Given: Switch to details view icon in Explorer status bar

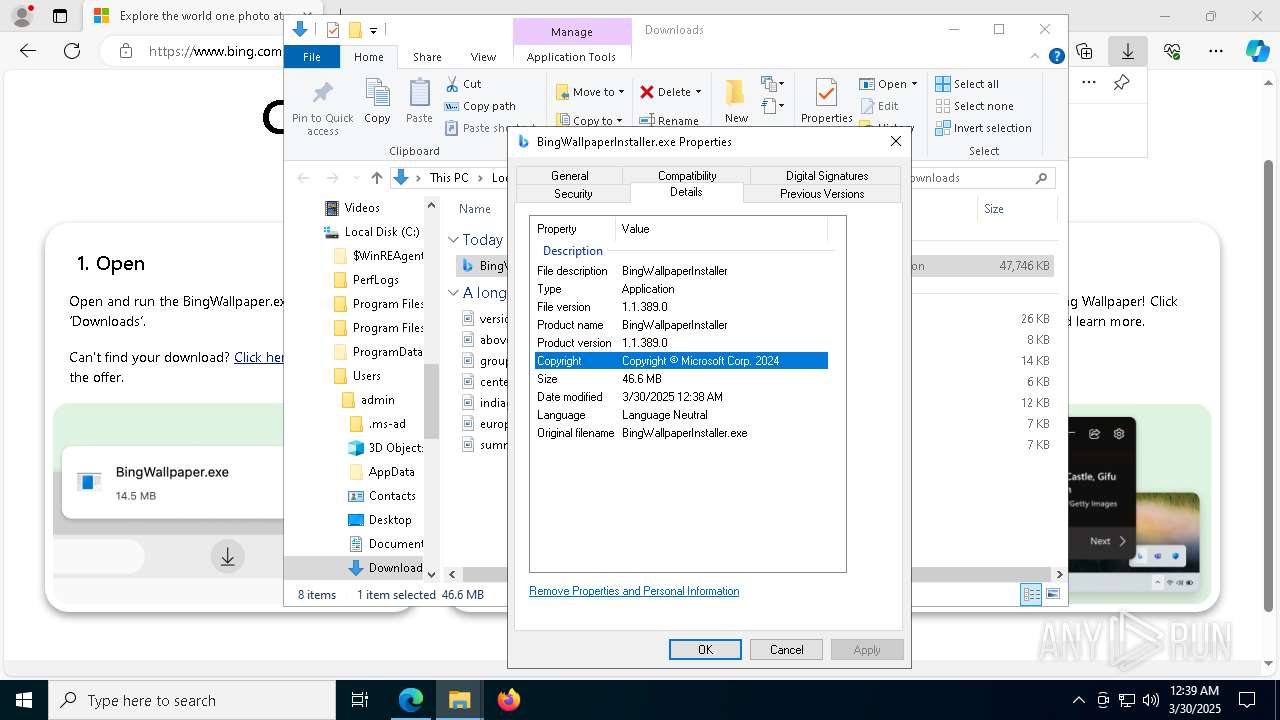Looking at the screenshot, I should [1031, 594].
